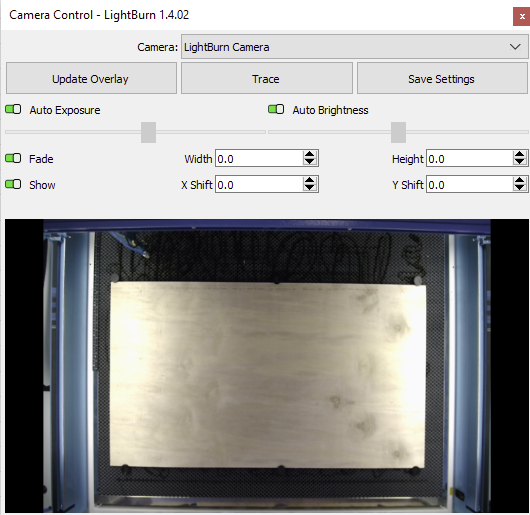Turn off the Show overlay switch
This screenshot has height=515, width=530.
click(13, 184)
